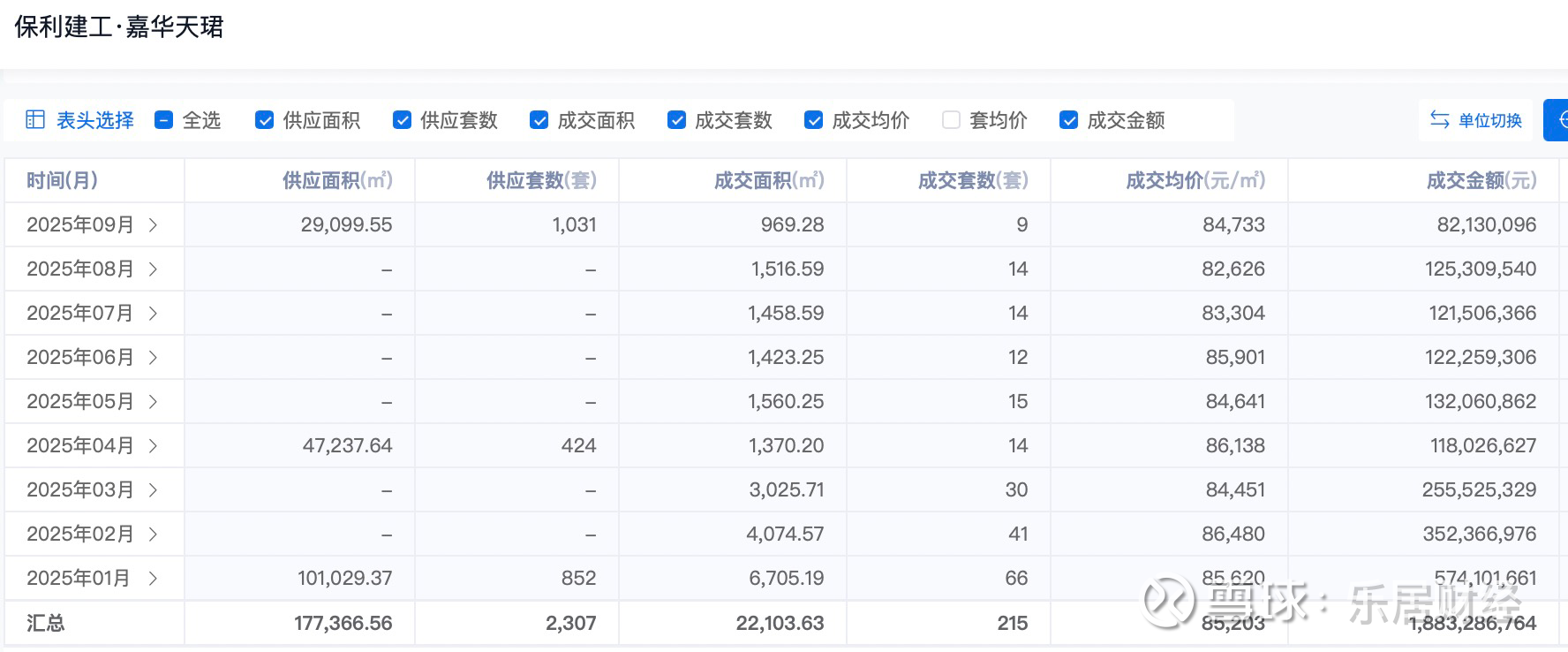
Task: Click the table header selection grid icon
Action: coord(35,120)
